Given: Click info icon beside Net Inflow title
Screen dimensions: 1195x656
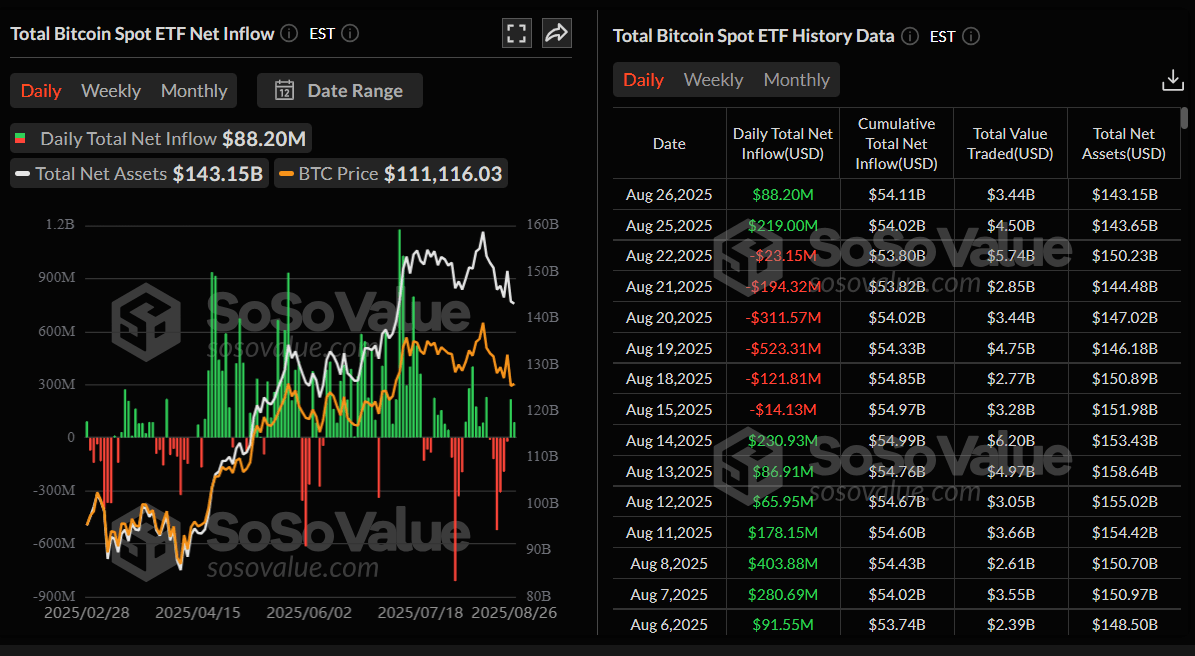Looking at the screenshot, I should pos(289,34).
